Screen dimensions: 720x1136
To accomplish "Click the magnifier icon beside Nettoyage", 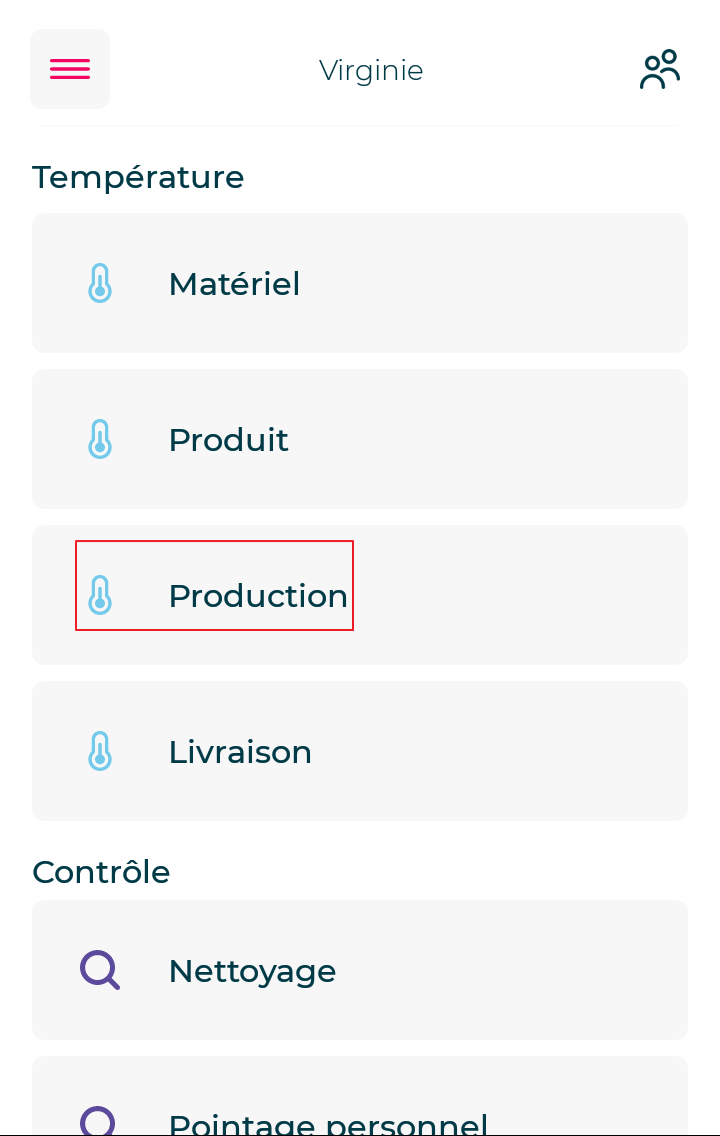I will (x=99, y=970).
